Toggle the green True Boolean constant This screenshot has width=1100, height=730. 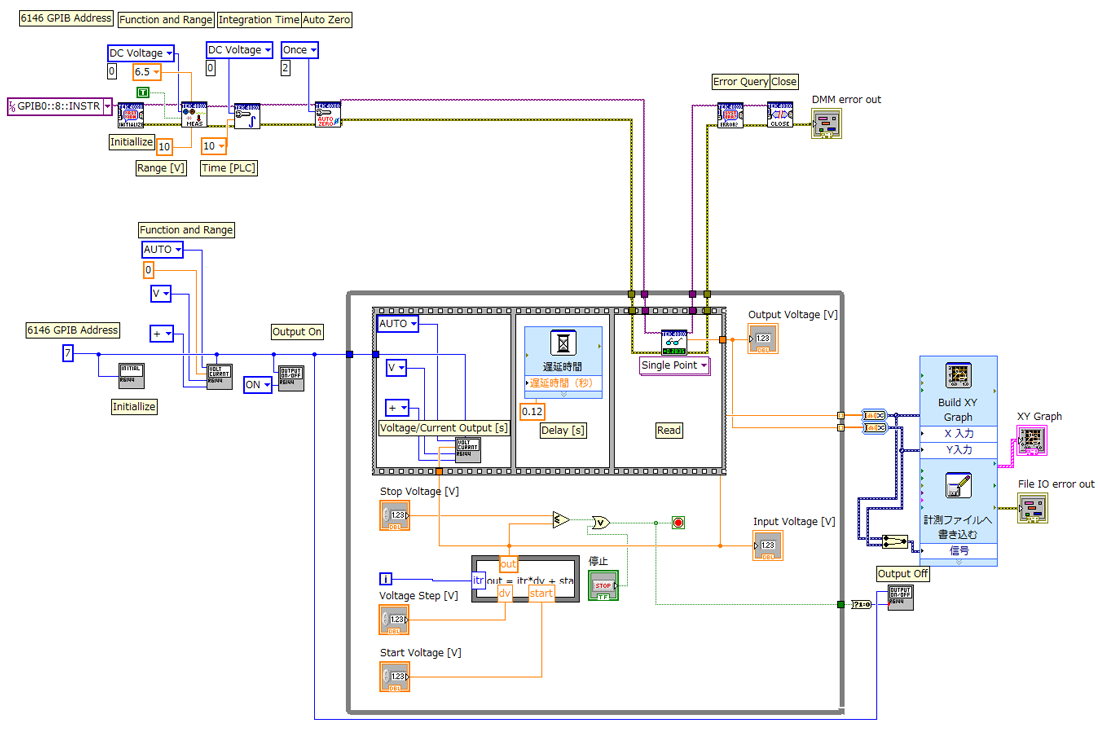142,93
